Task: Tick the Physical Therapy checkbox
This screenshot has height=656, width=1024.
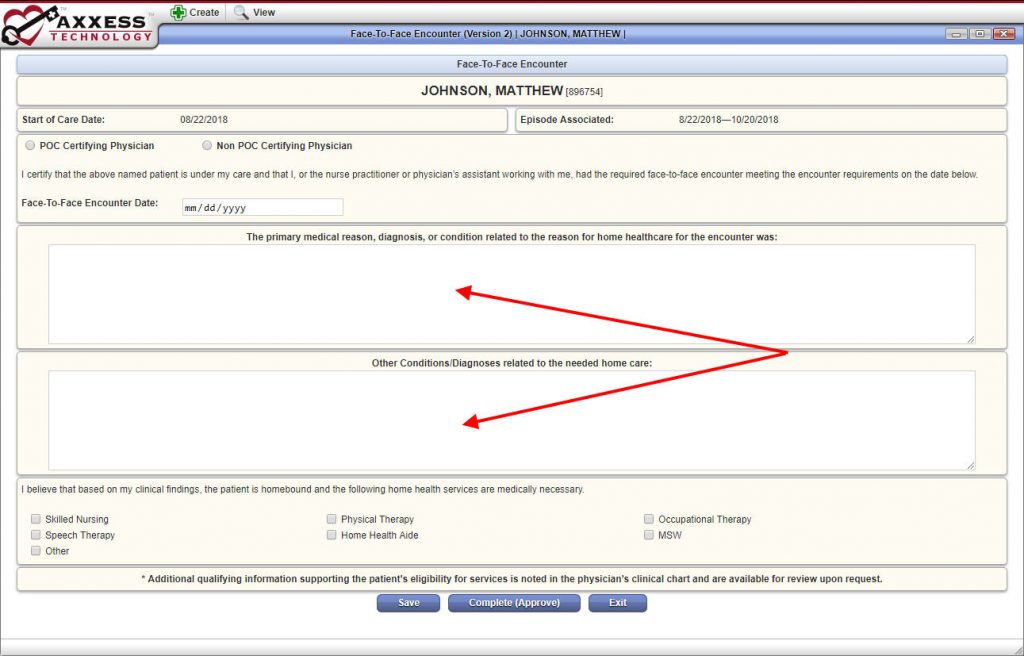Action: (x=332, y=519)
